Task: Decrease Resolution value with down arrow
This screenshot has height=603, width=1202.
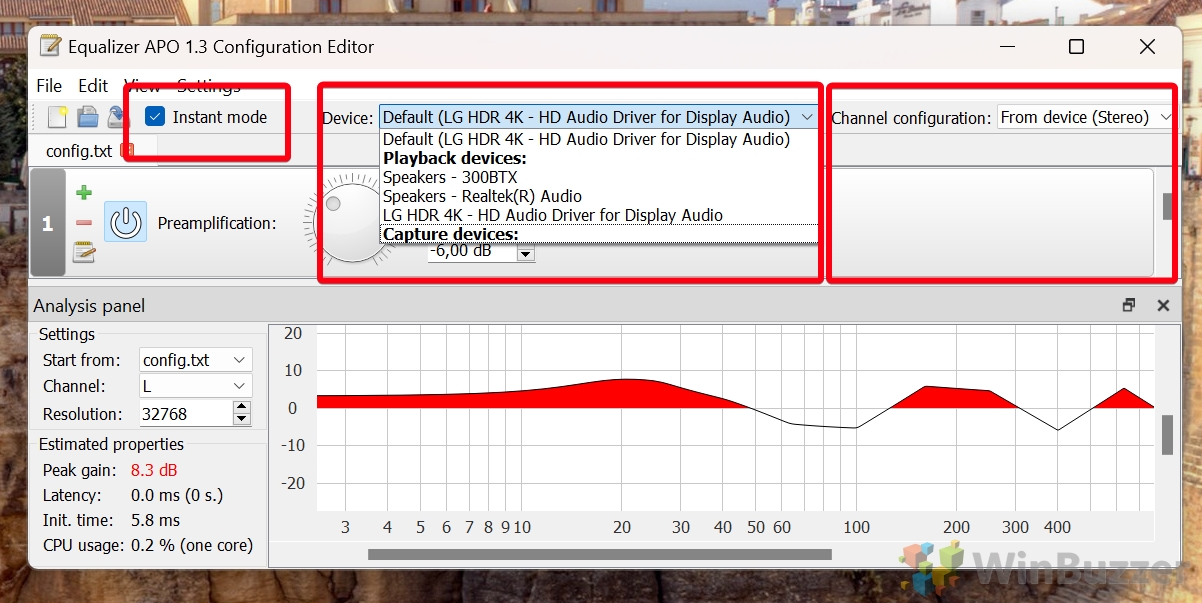Action: coord(241,419)
